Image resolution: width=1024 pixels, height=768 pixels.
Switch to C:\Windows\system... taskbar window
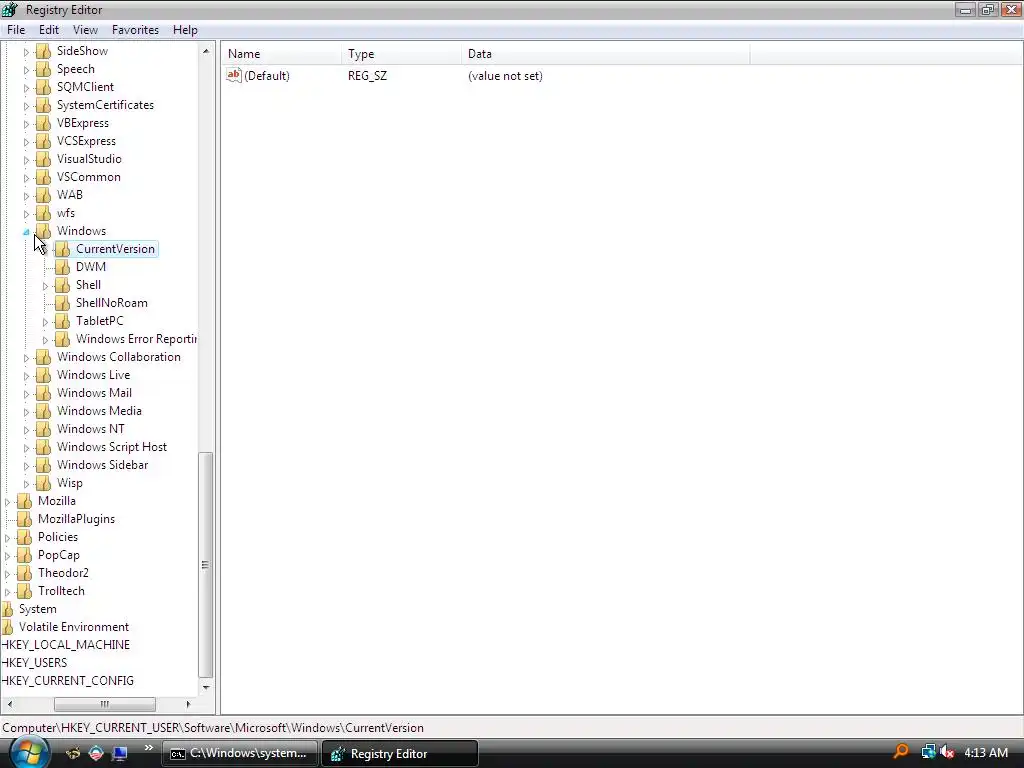coord(240,754)
